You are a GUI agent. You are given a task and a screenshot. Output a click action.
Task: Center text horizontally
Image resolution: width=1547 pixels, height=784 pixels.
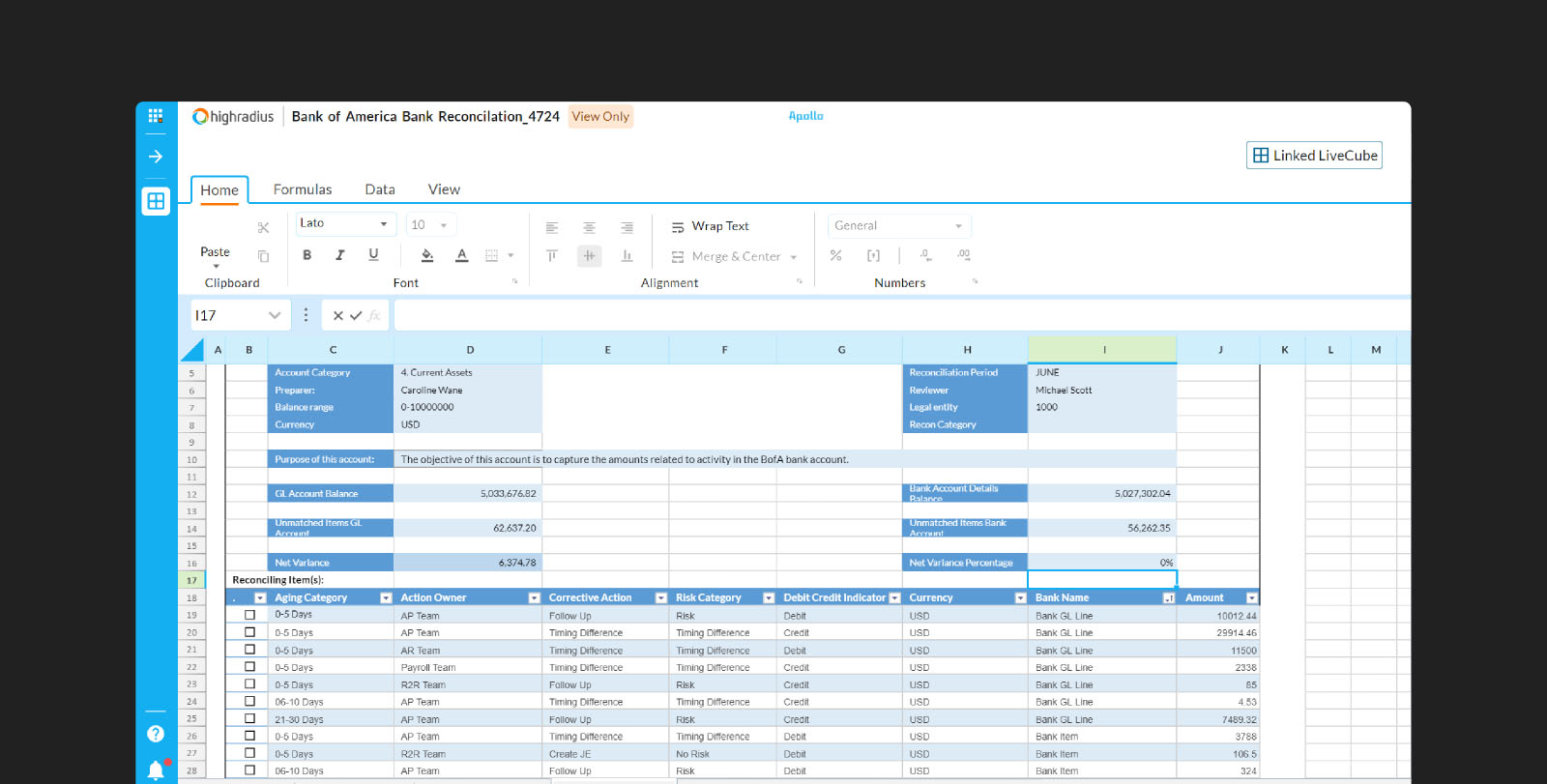[x=589, y=228]
